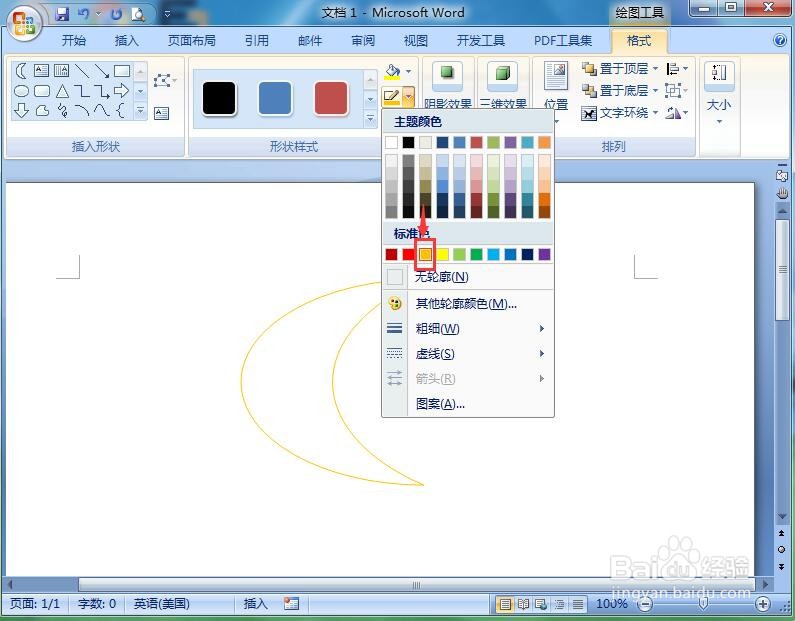This screenshot has height=621, width=795.
Task: Switch to the 插入 tab
Action: pos(126,41)
